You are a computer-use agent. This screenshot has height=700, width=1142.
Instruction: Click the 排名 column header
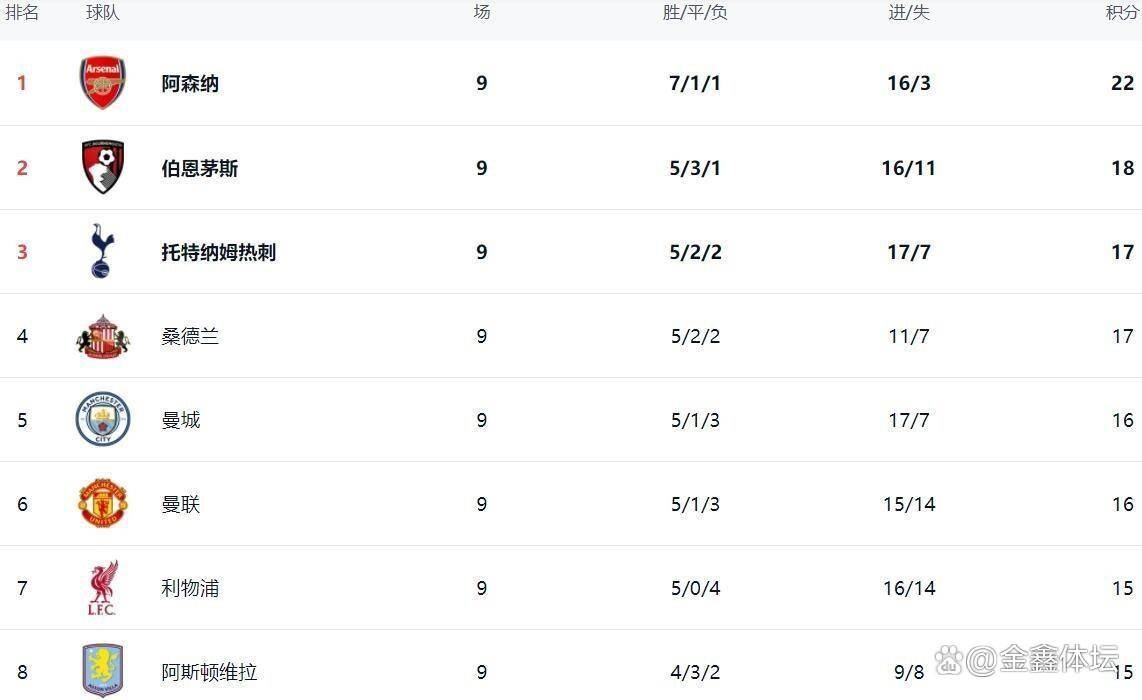22,13
